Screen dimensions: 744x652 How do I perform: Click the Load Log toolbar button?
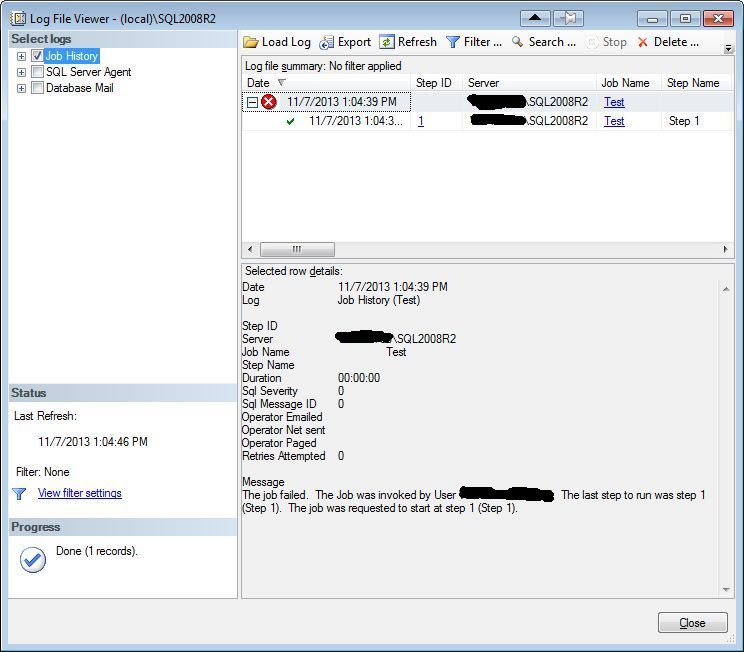click(x=277, y=42)
